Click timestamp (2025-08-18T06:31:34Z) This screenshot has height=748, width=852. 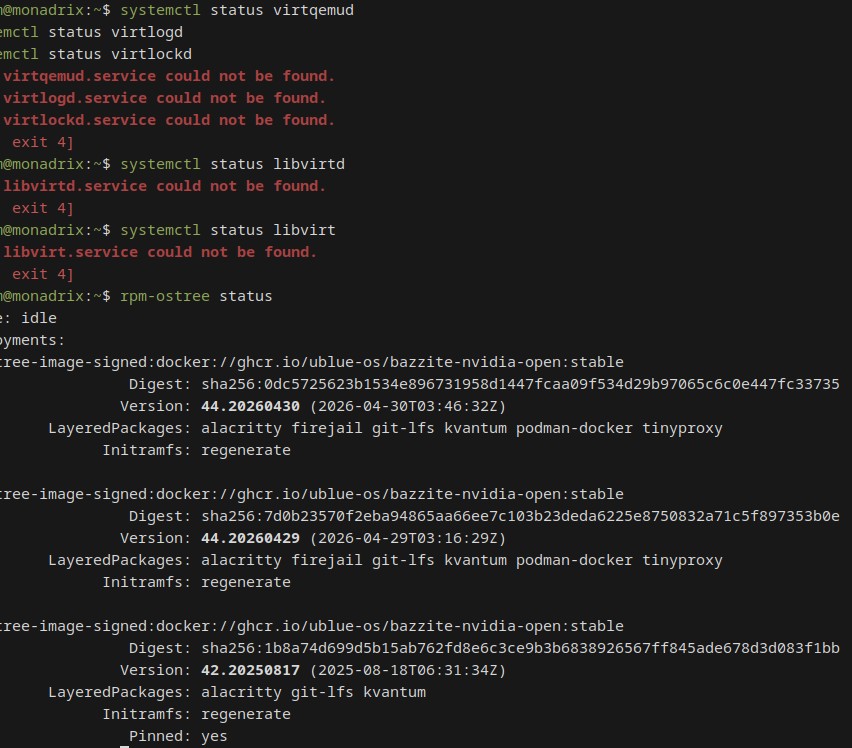(408, 670)
